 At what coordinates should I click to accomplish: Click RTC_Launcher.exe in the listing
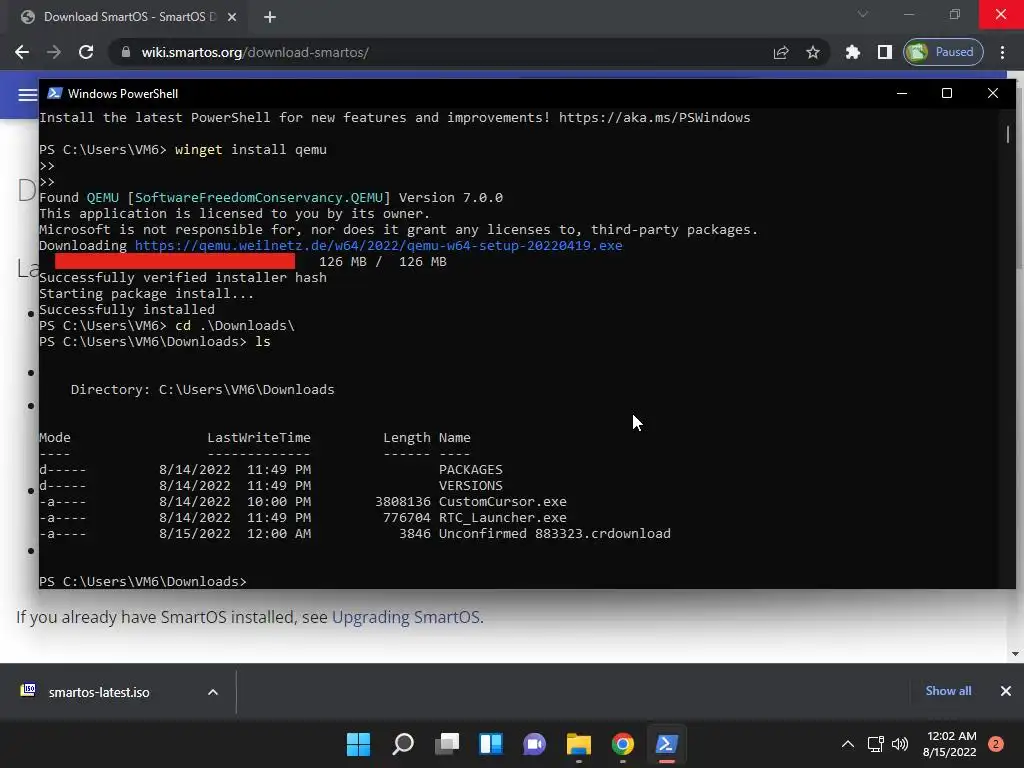(502, 517)
